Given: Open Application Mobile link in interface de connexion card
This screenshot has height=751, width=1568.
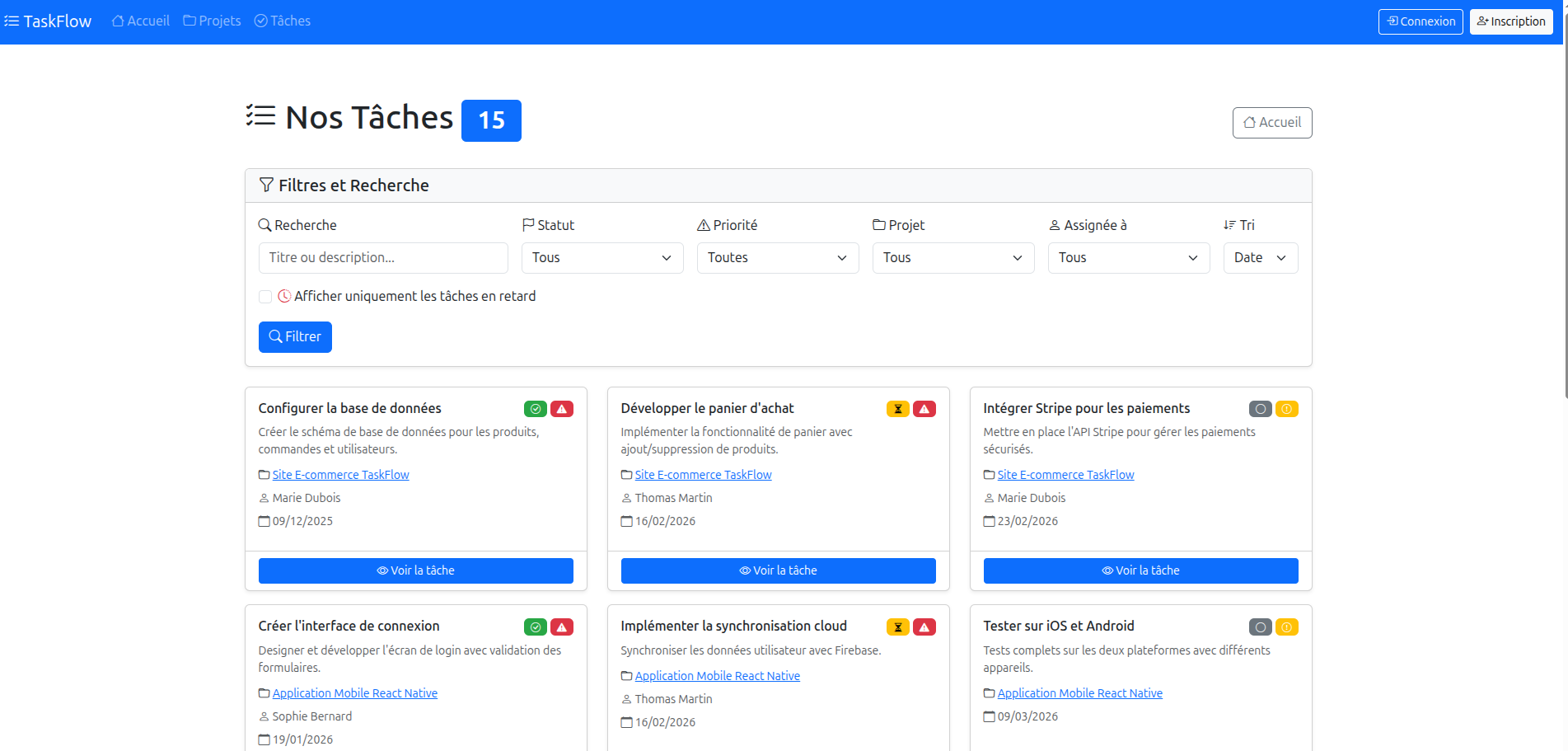Looking at the screenshot, I should point(355,693).
